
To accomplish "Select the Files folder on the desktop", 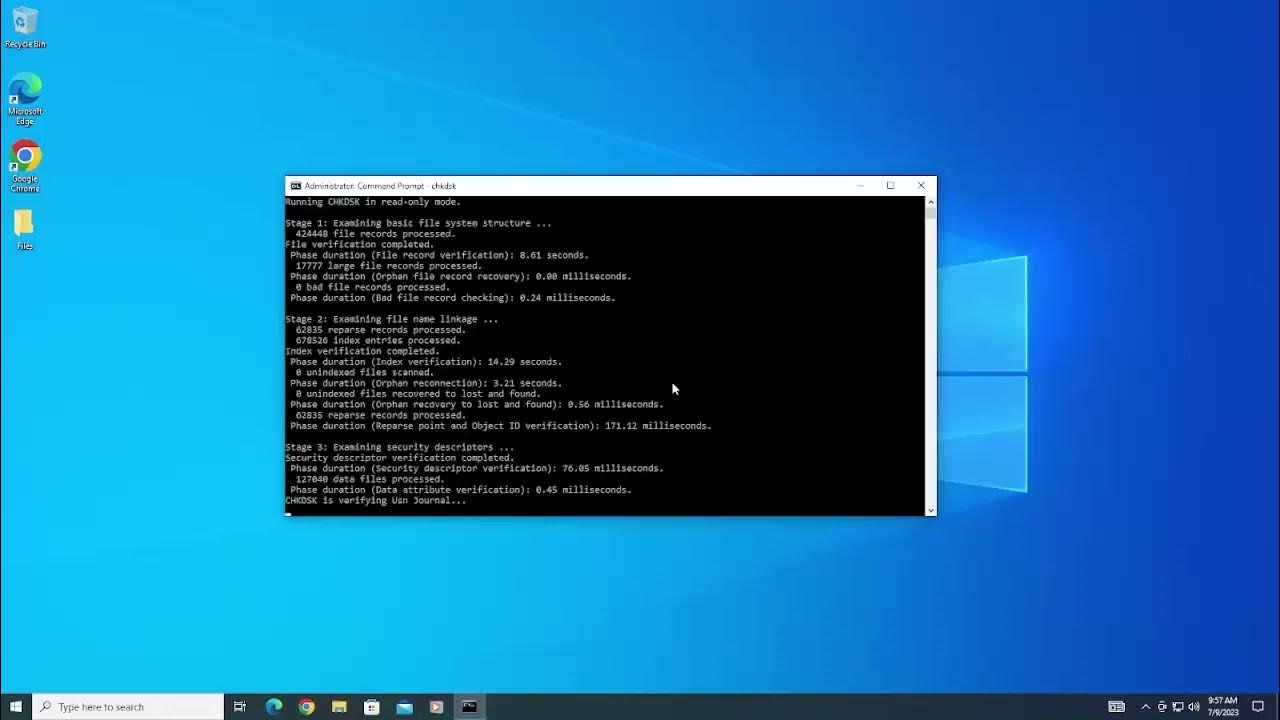I will point(24,230).
